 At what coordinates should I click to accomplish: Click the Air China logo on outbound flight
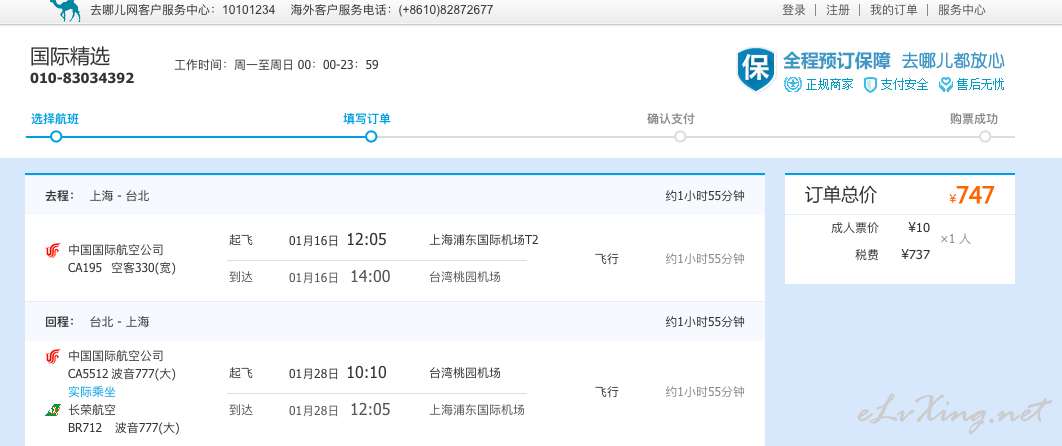click(x=53, y=251)
